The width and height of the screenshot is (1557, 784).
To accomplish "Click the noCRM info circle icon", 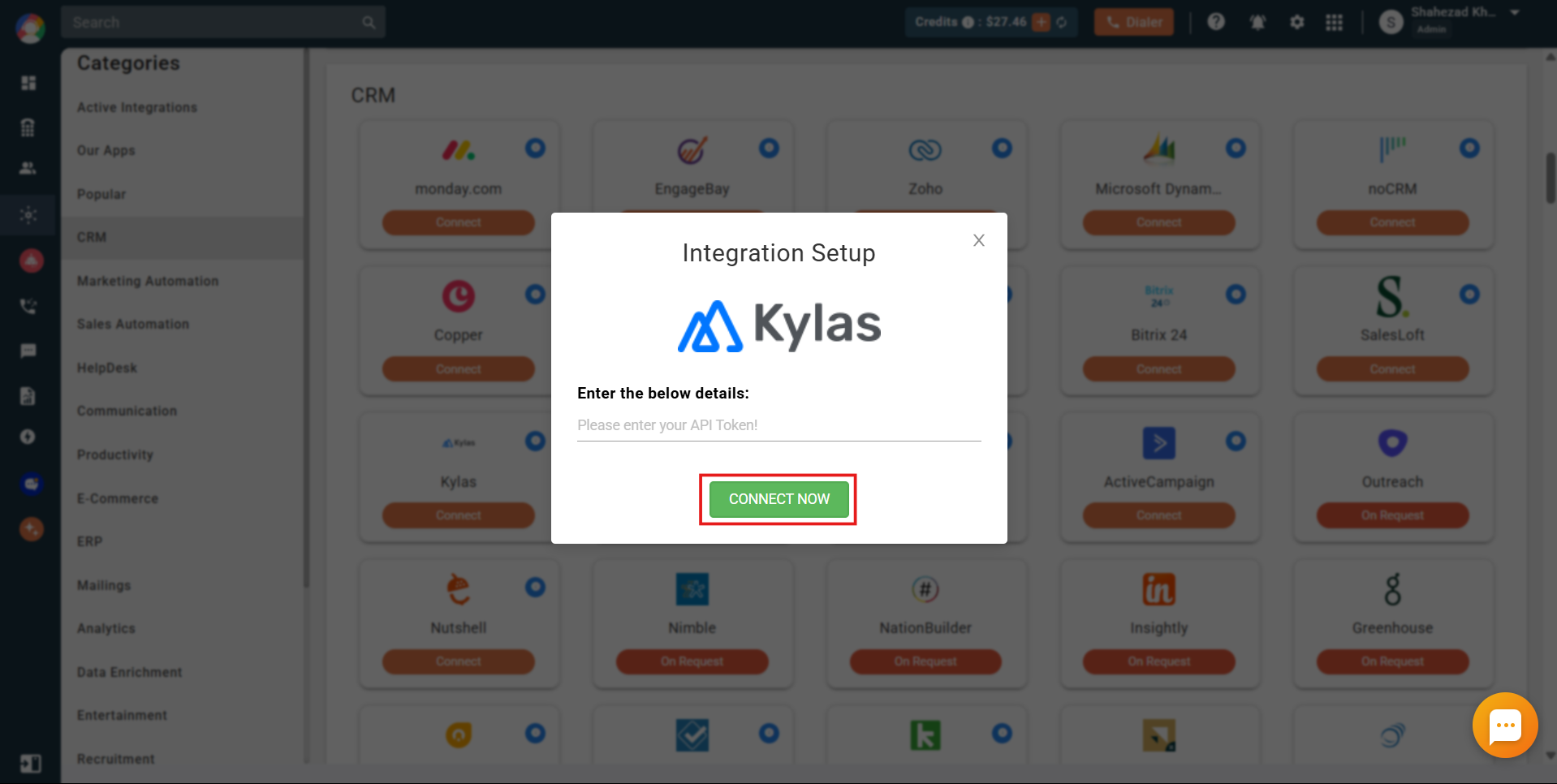I will click(x=1469, y=148).
